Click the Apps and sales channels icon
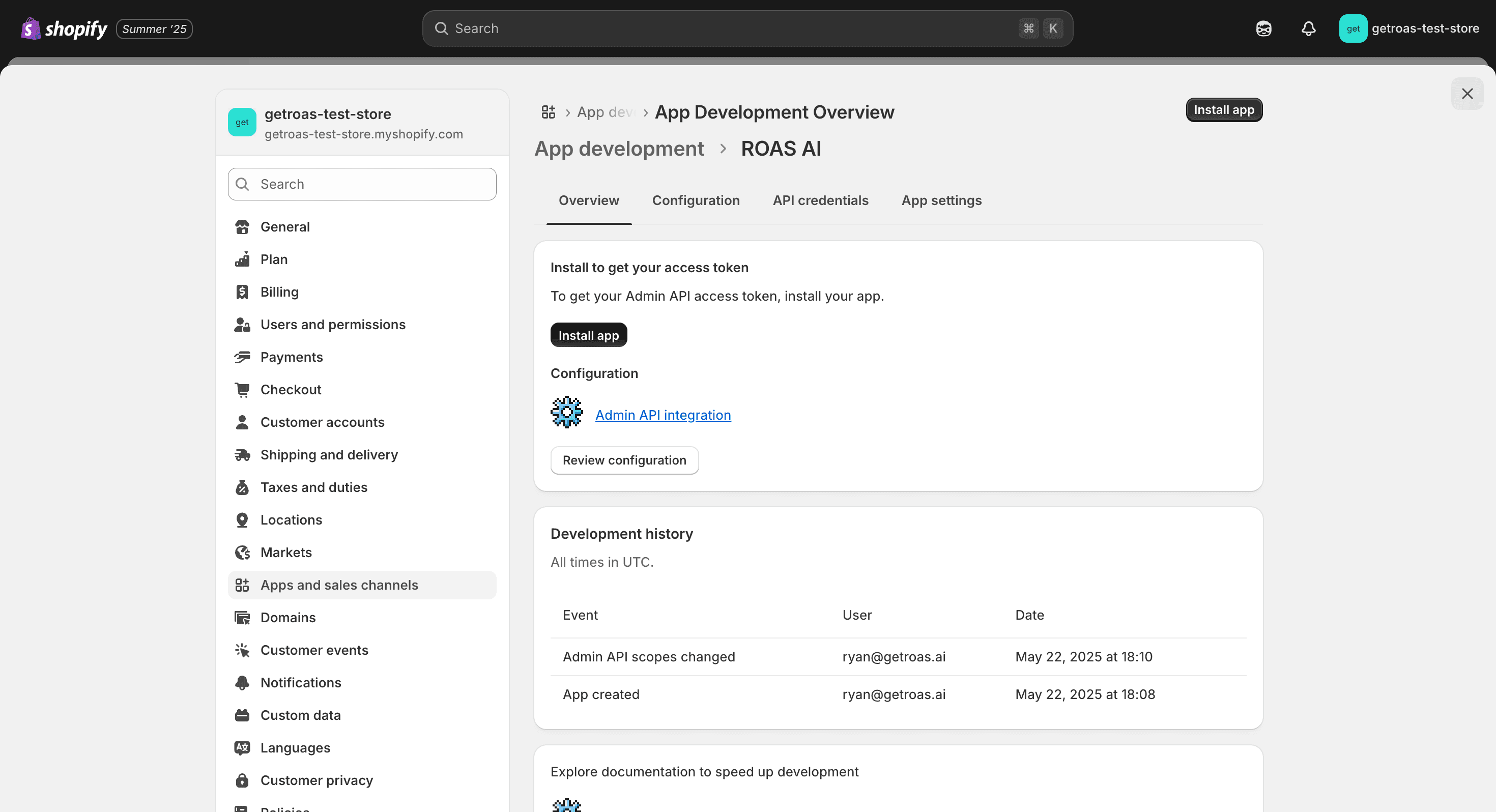Image resolution: width=1496 pixels, height=812 pixels. (242, 584)
